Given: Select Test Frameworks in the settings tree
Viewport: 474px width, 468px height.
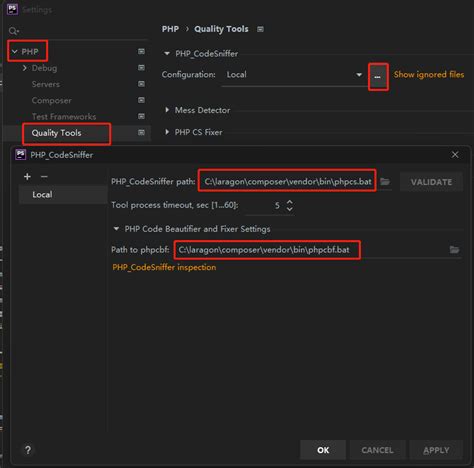Looking at the screenshot, I should [64, 116].
